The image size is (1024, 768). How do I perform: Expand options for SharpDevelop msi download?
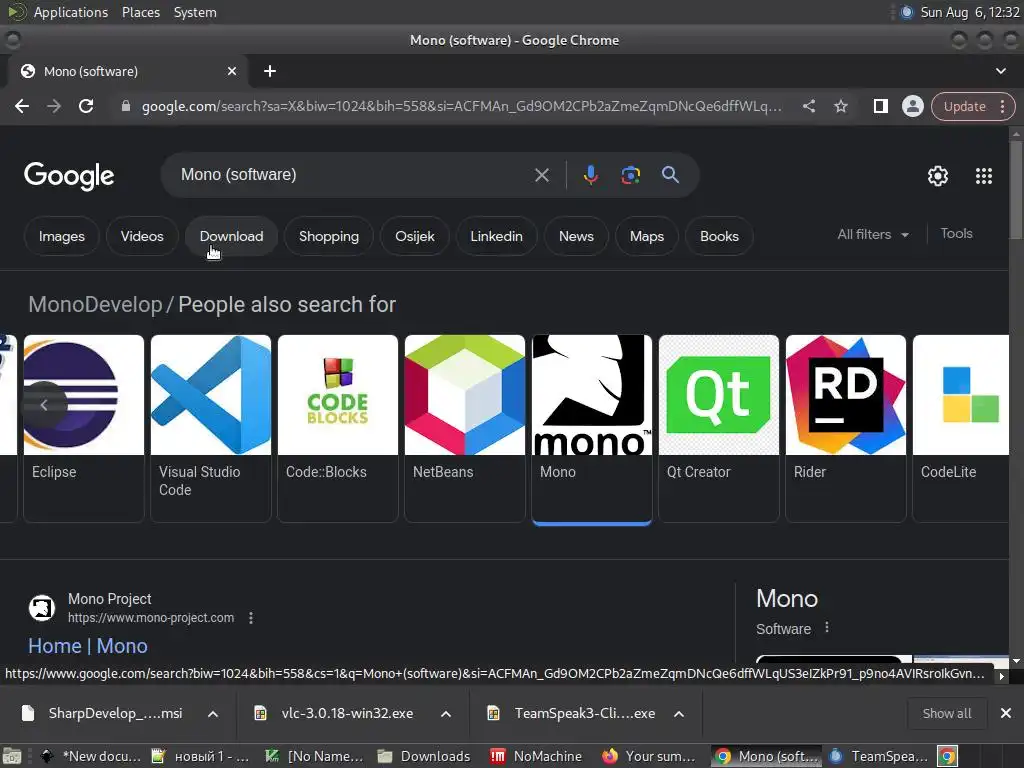pyautogui.click(x=213, y=714)
